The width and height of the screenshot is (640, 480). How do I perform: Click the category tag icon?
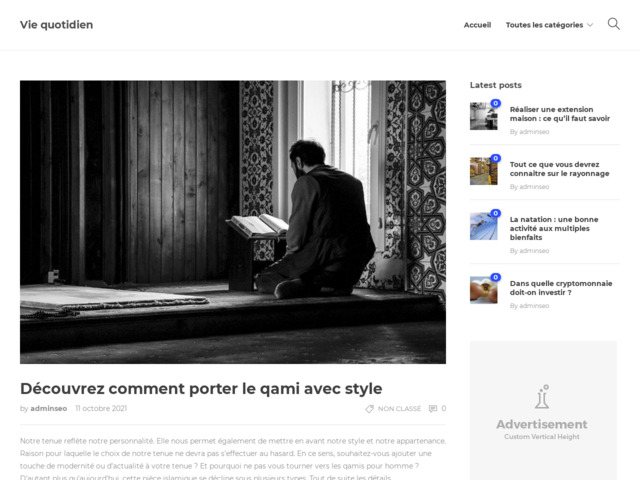(x=369, y=409)
